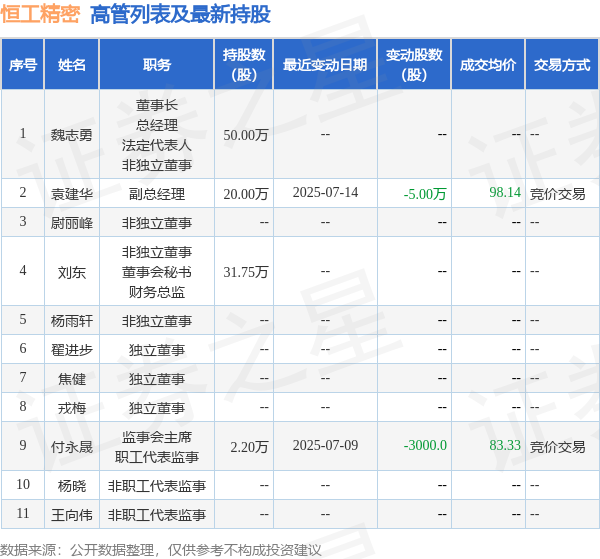This screenshot has width=600, height=559.
Task: Click the name 杨雨轩
Action: (x=72, y=321)
